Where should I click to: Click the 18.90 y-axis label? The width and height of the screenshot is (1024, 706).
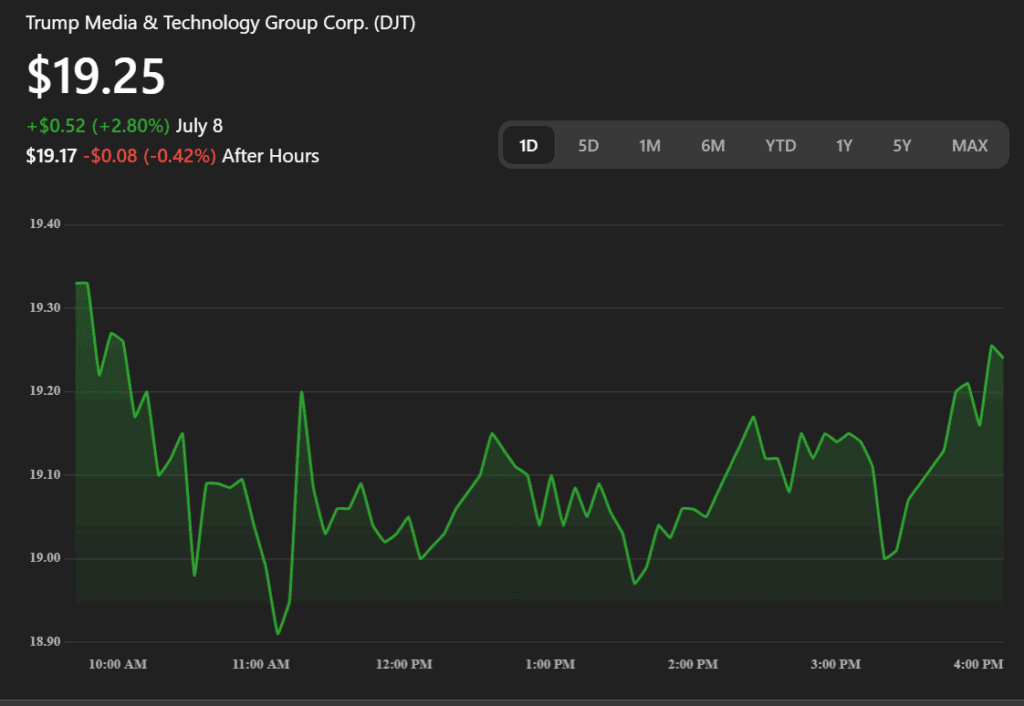pyautogui.click(x=45, y=641)
